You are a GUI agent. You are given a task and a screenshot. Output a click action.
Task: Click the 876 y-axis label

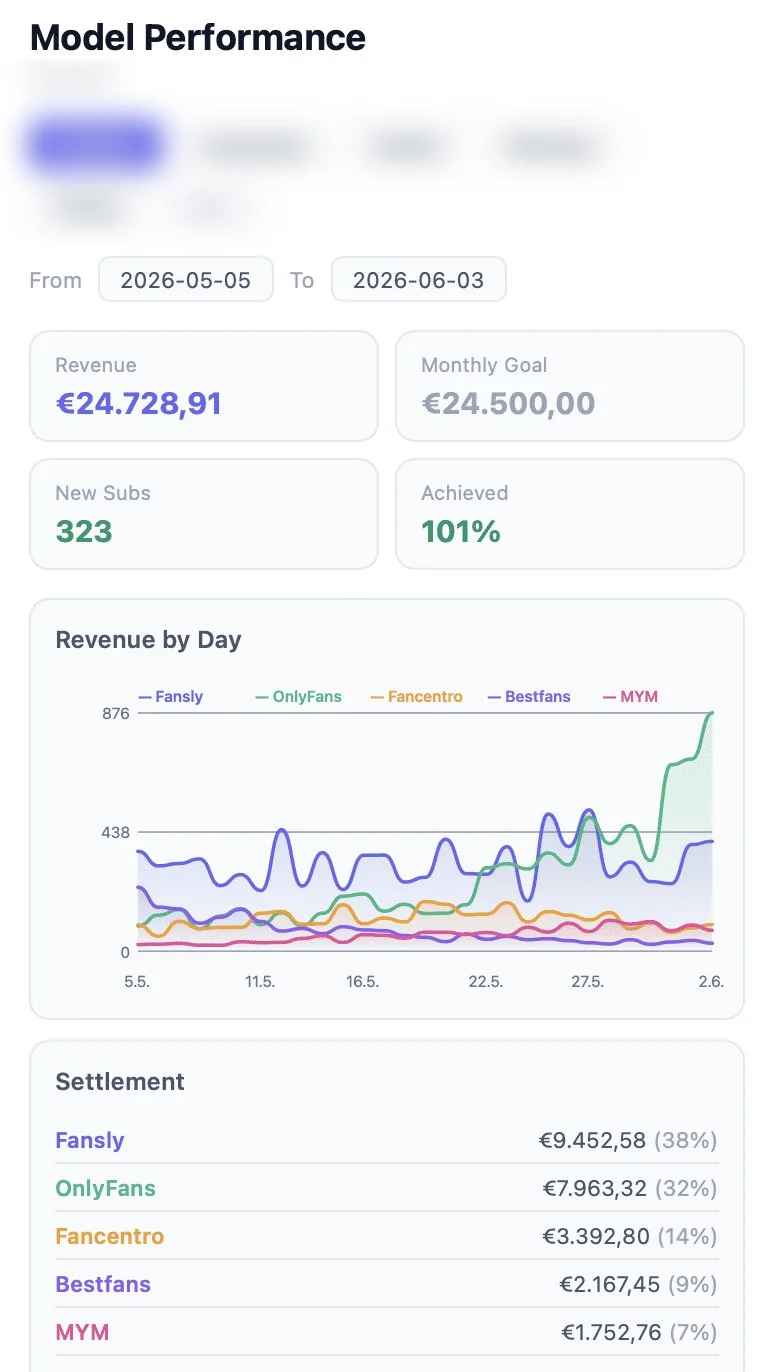point(116,713)
